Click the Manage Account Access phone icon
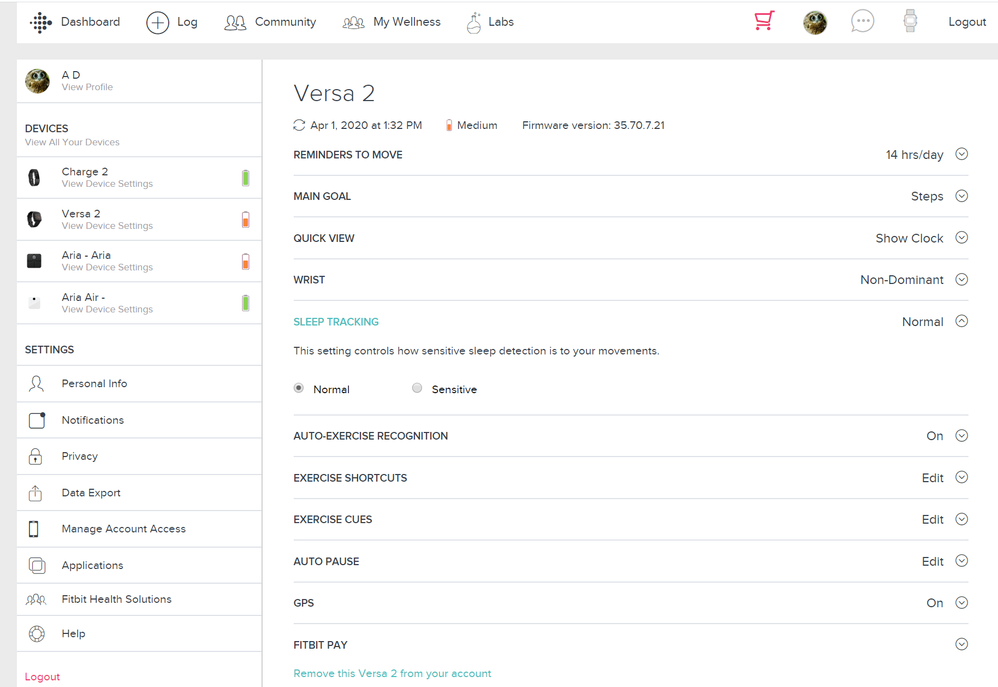 coord(34,528)
